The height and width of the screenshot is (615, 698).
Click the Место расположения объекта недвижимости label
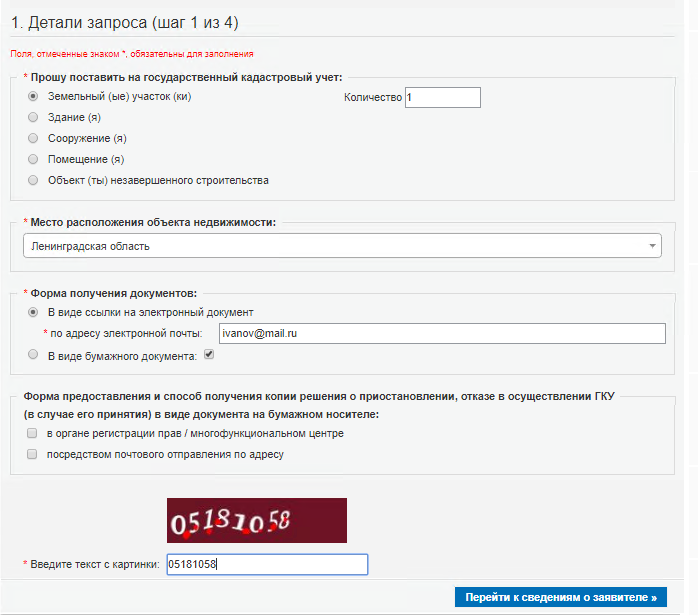point(153,222)
